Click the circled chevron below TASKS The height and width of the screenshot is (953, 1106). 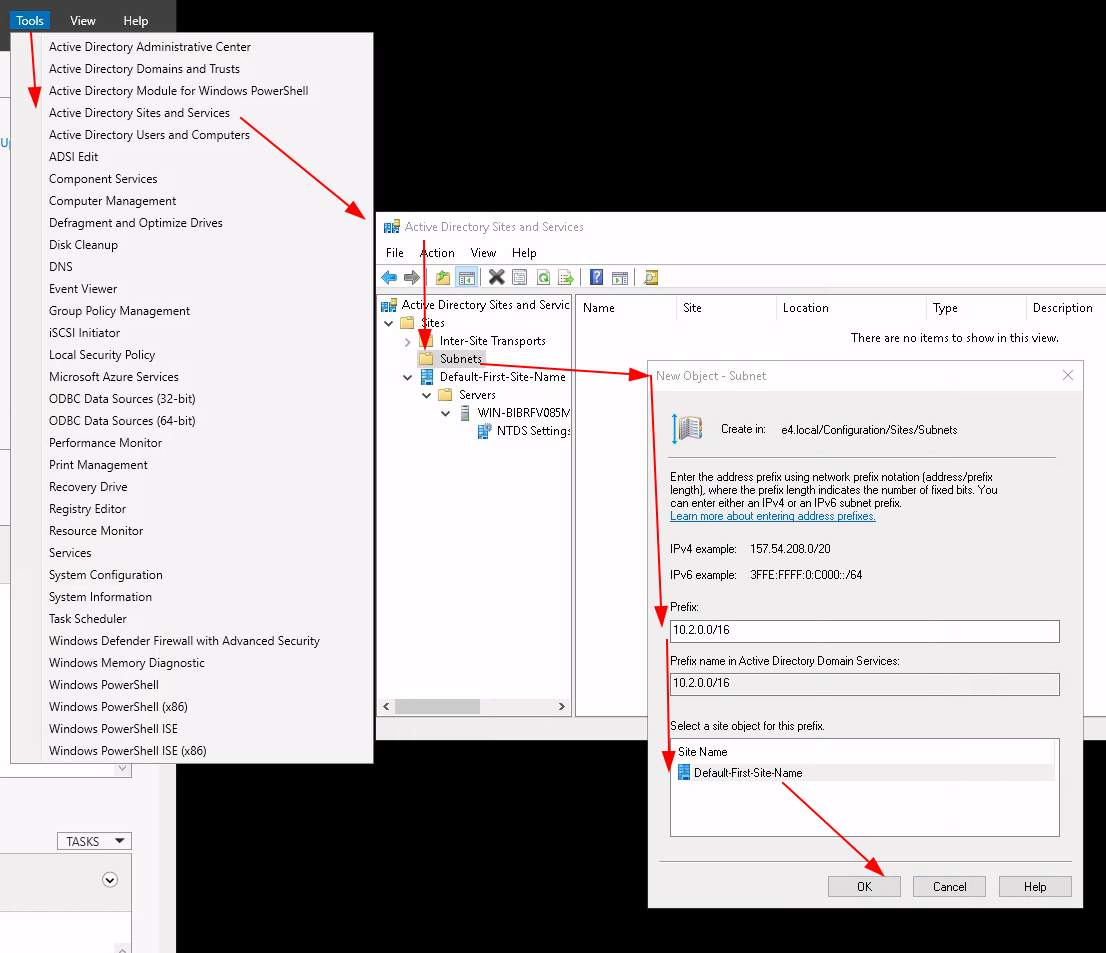pos(109,880)
